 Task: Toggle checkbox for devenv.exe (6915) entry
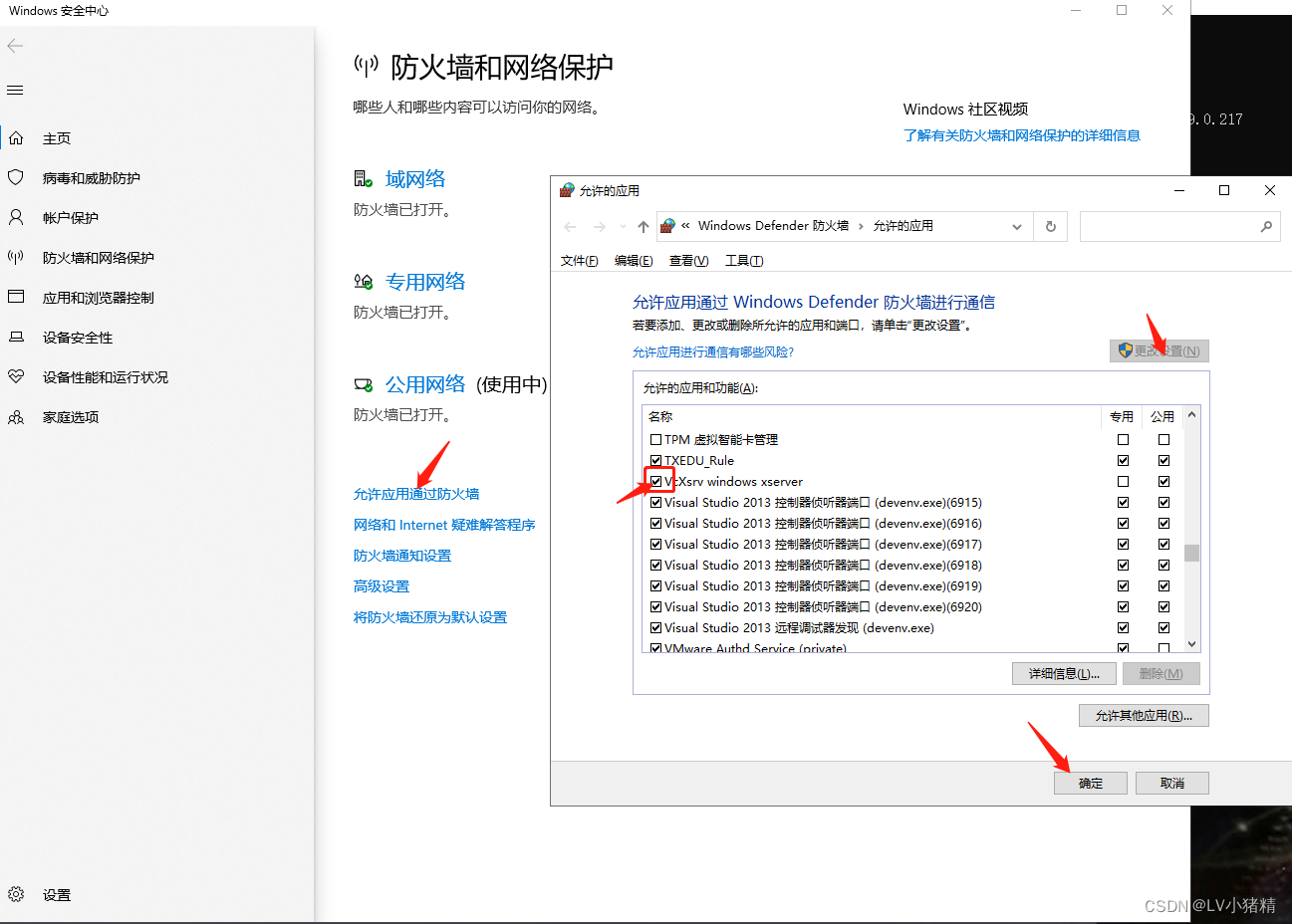[x=655, y=503]
